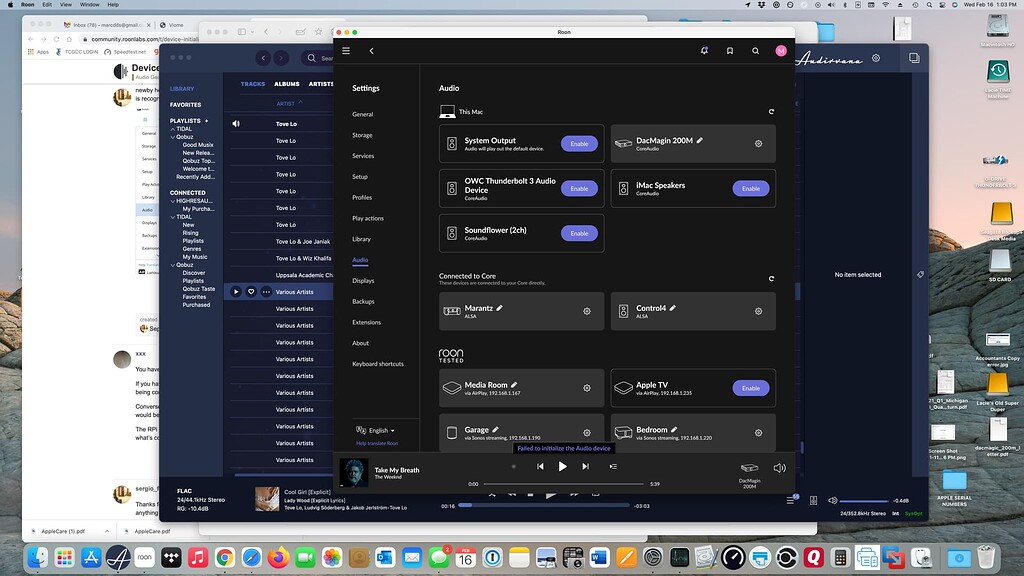The height and width of the screenshot is (576, 1024).
Task: Open Roon search with the magnifier icon
Action: point(755,50)
